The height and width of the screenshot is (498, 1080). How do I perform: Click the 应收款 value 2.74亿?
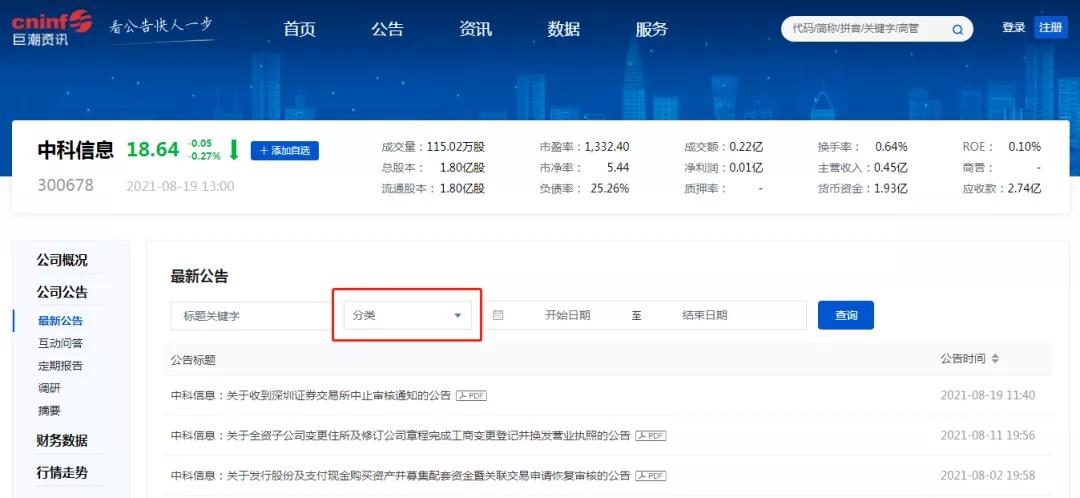(x=1024, y=188)
